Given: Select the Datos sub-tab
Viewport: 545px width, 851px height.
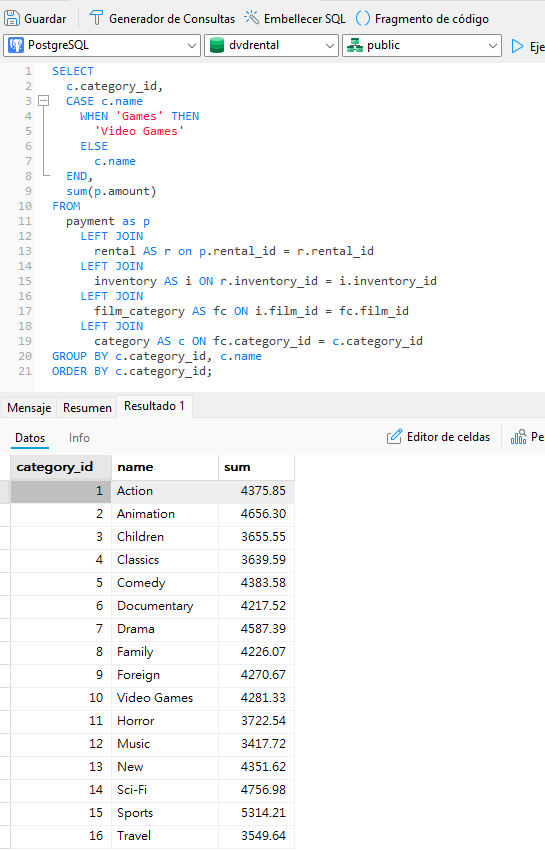Looking at the screenshot, I should coord(30,438).
